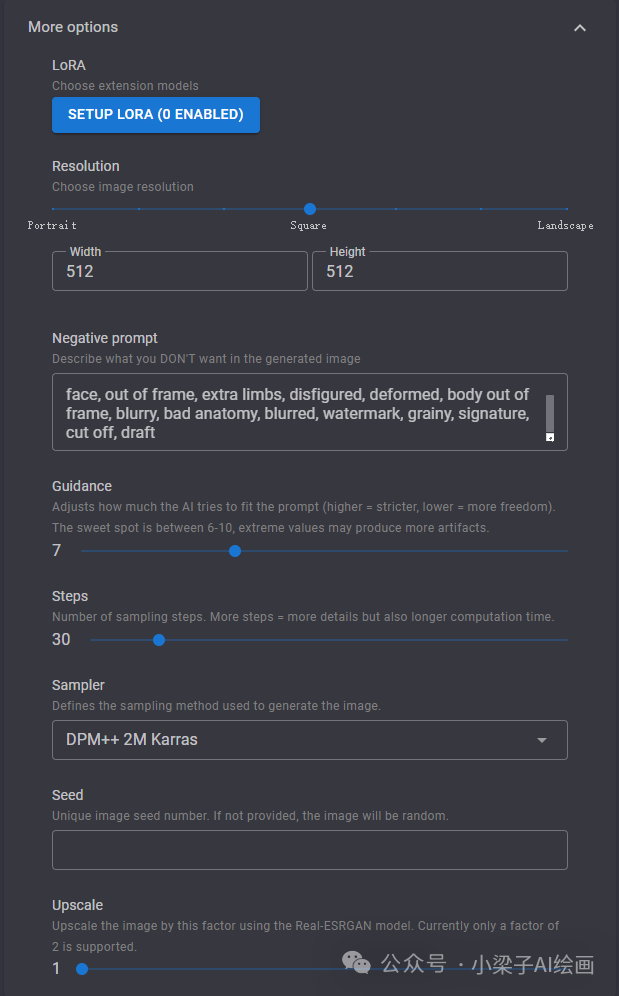Click the Steps slider handle
The height and width of the screenshot is (996, 619).
pyautogui.click(x=159, y=640)
